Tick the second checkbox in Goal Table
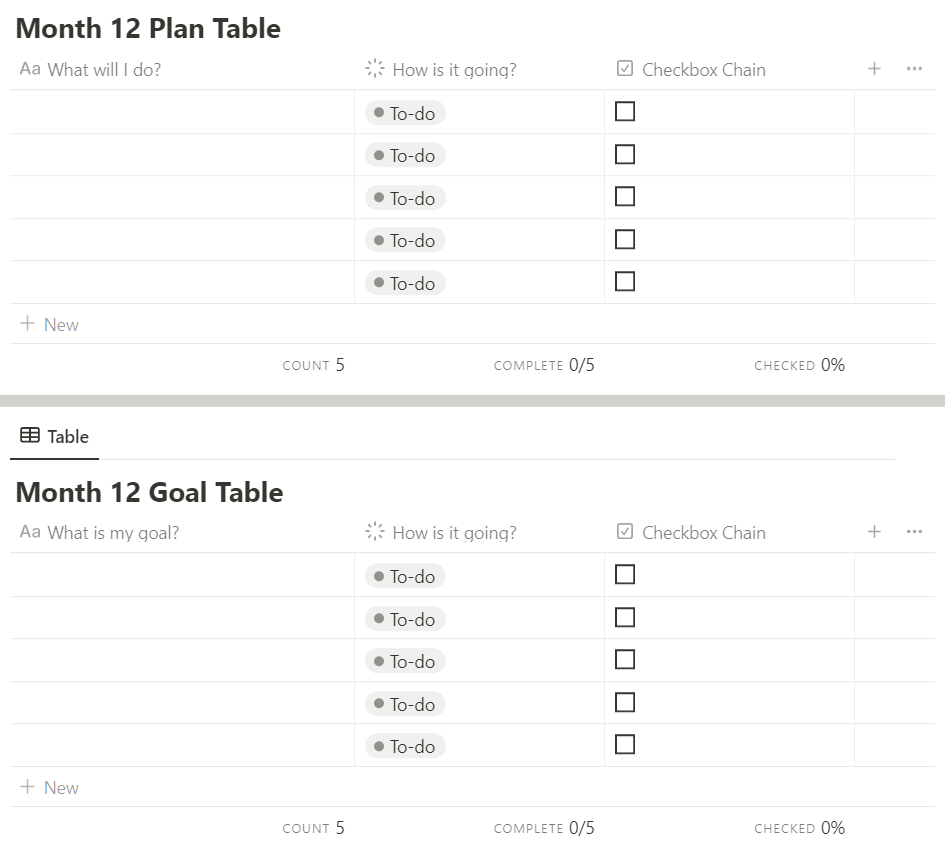 [625, 617]
